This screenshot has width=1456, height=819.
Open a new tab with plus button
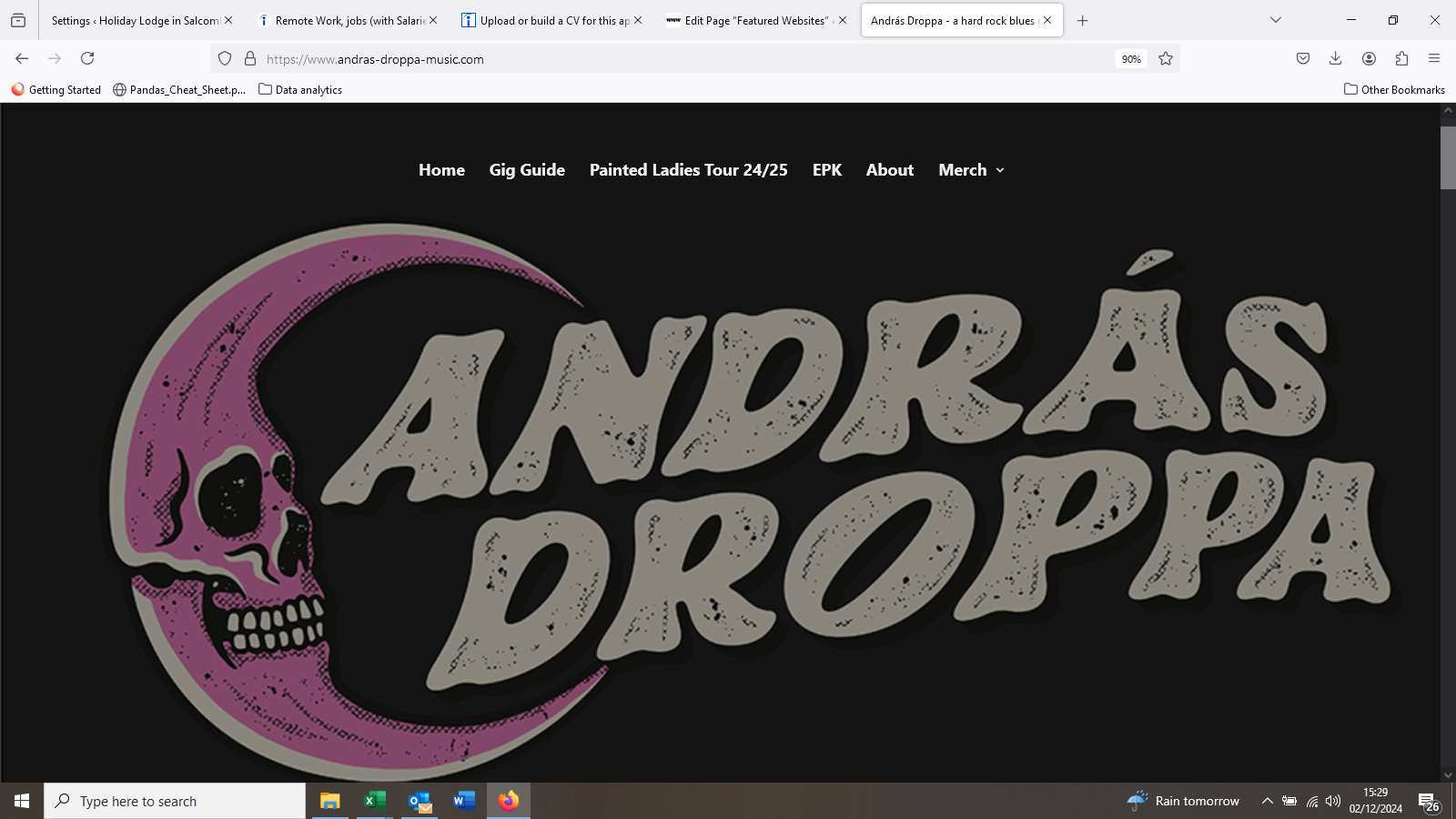(x=1082, y=20)
